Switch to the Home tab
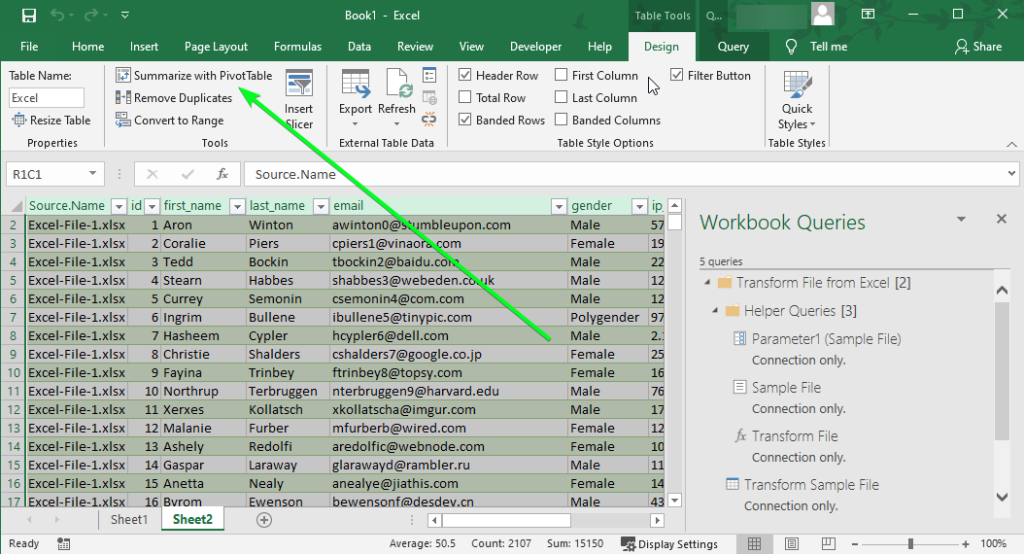Viewport: 1024px width, 554px height. tap(88, 46)
